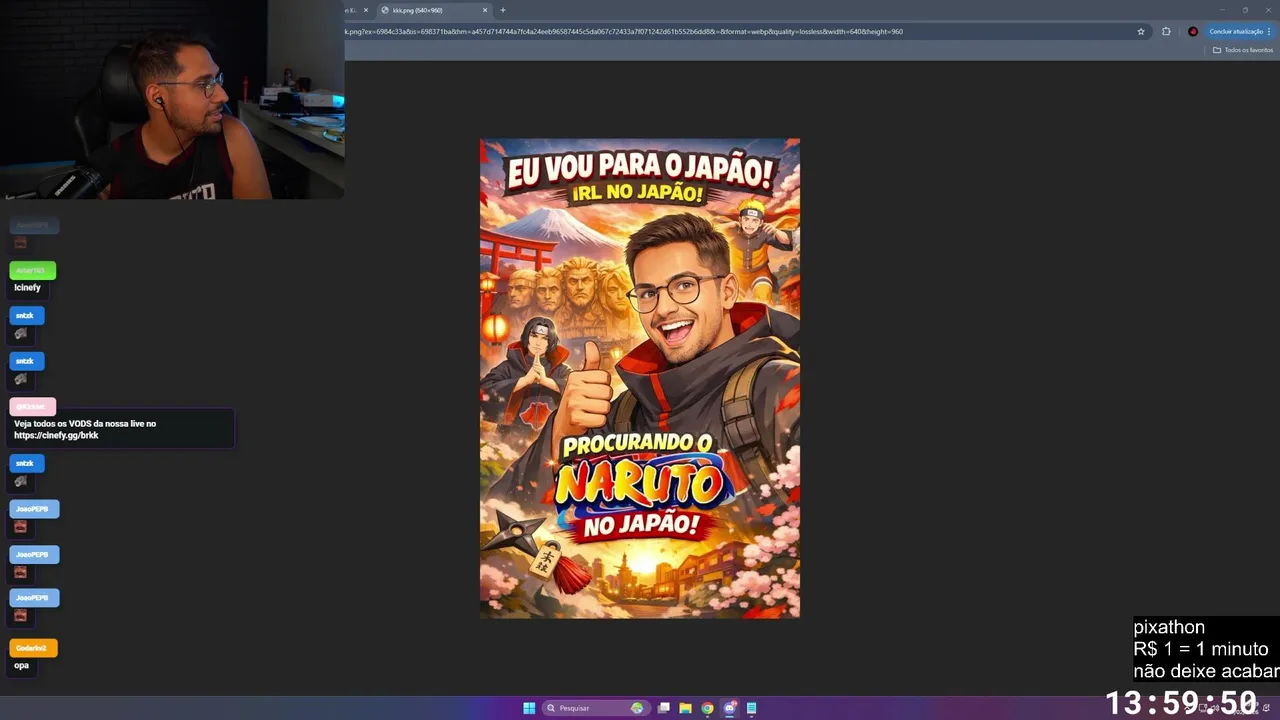Viewport: 1280px width, 720px height.
Task: Select the '!cinefy' chat message
Action: coord(27,287)
